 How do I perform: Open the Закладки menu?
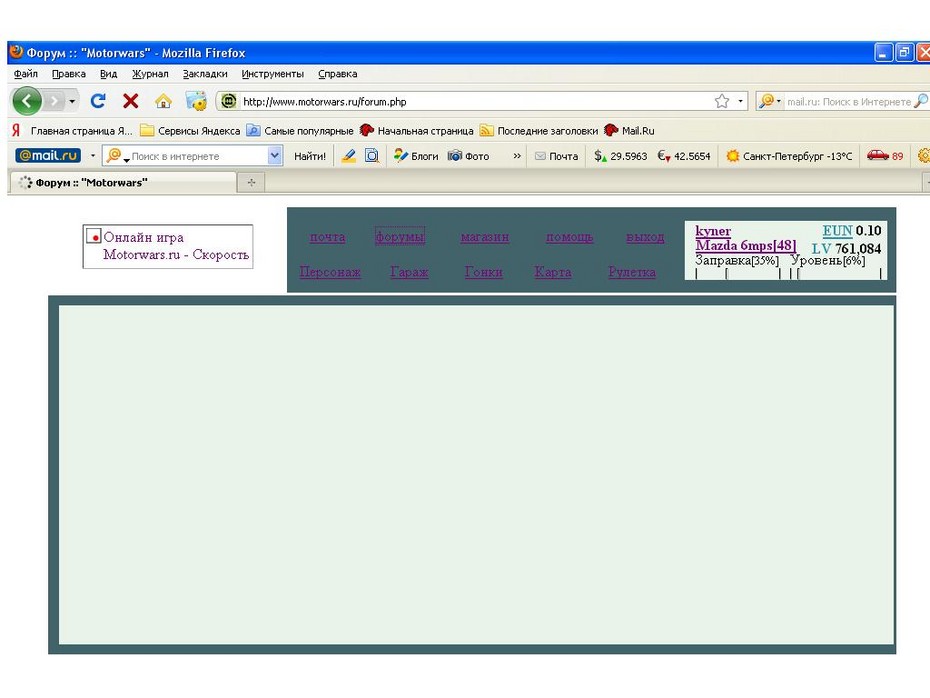click(205, 74)
